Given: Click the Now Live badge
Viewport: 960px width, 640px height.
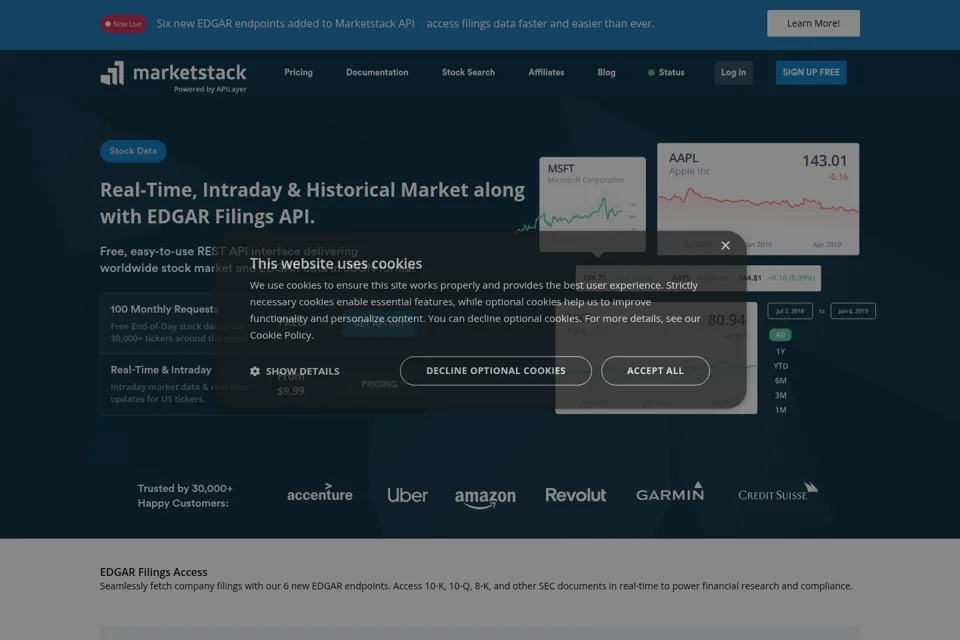Looking at the screenshot, I should 123,24.
